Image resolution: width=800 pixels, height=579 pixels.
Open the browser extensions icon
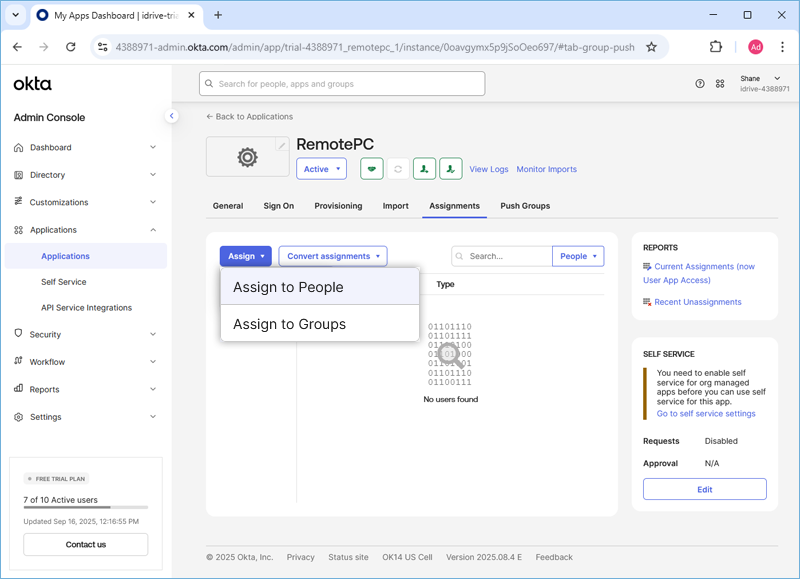(x=716, y=47)
